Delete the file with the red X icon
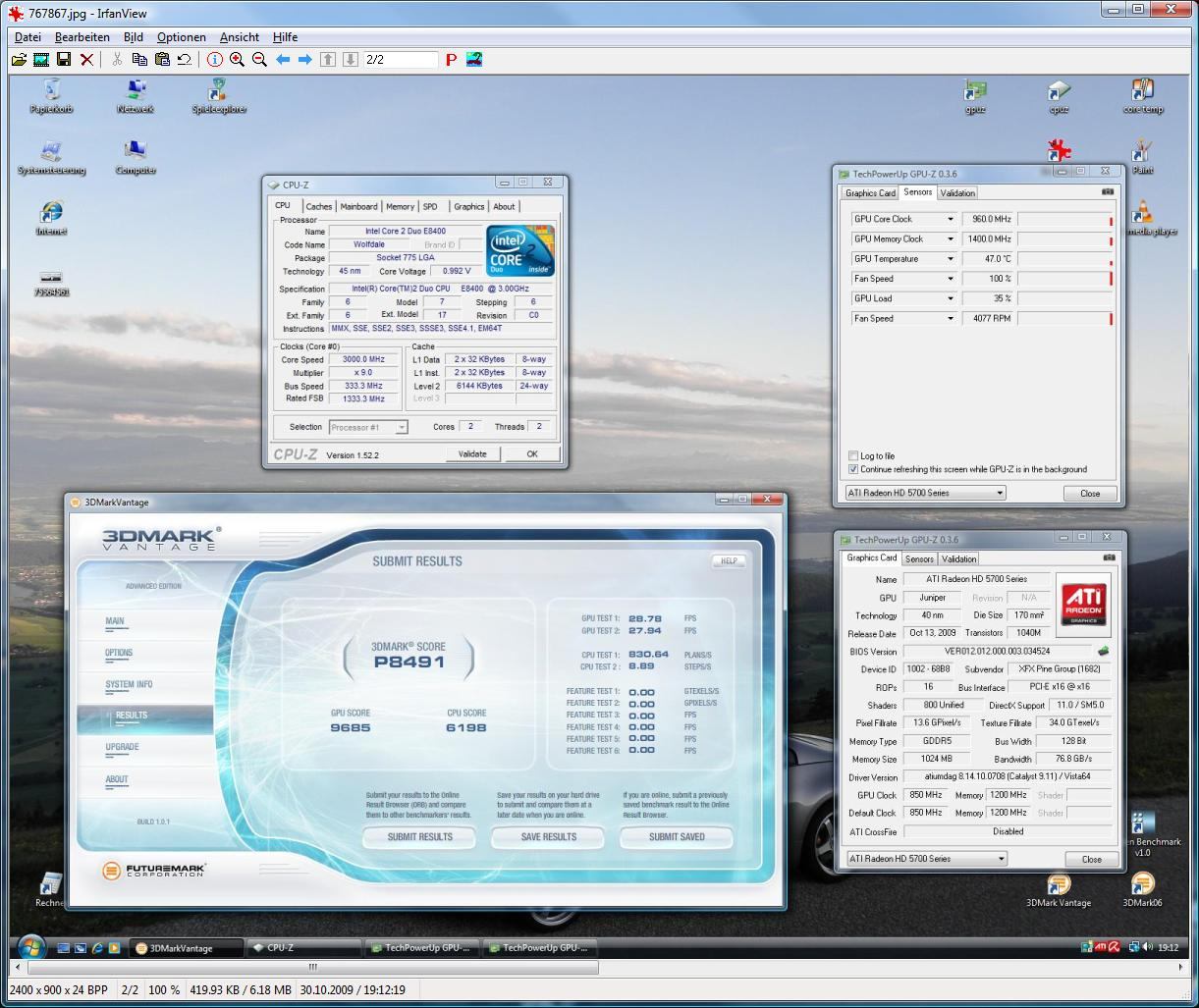1199x1008 pixels. pos(86,60)
